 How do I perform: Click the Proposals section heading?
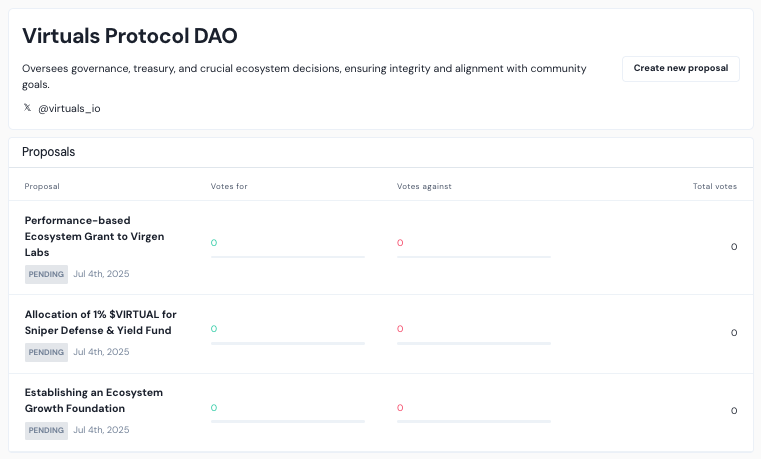coord(49,152)
